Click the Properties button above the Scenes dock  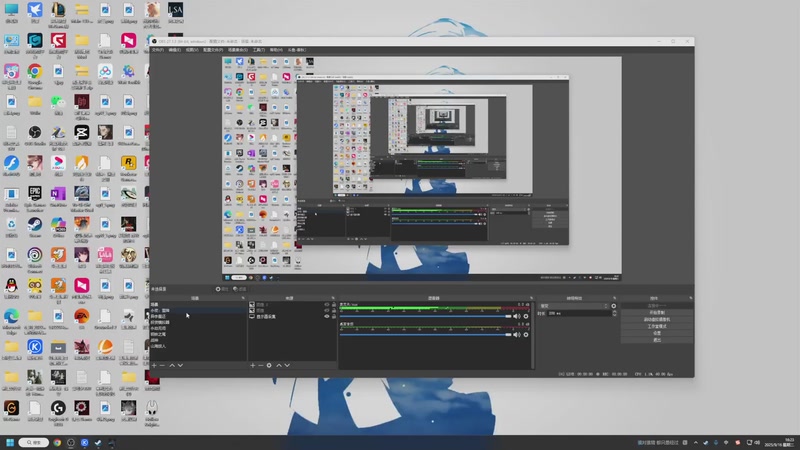[222, 289]
